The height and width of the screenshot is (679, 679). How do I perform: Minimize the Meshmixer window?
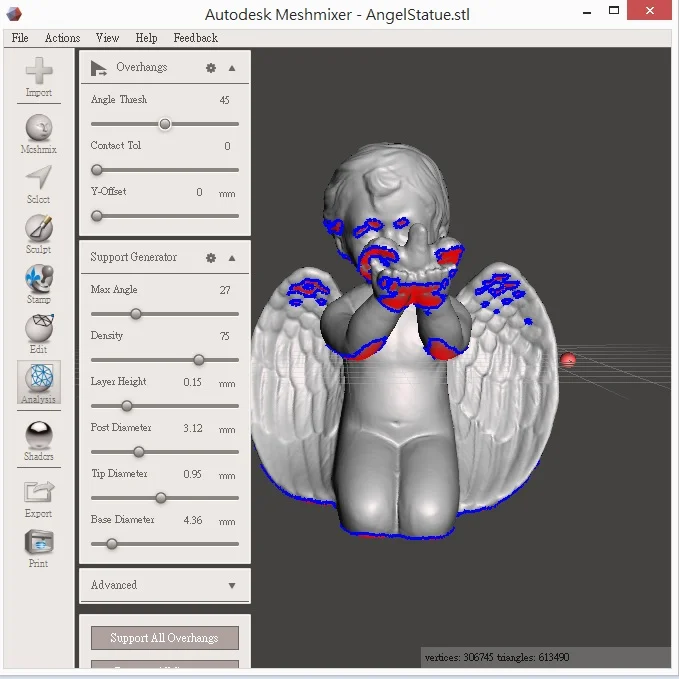point(587,12)
